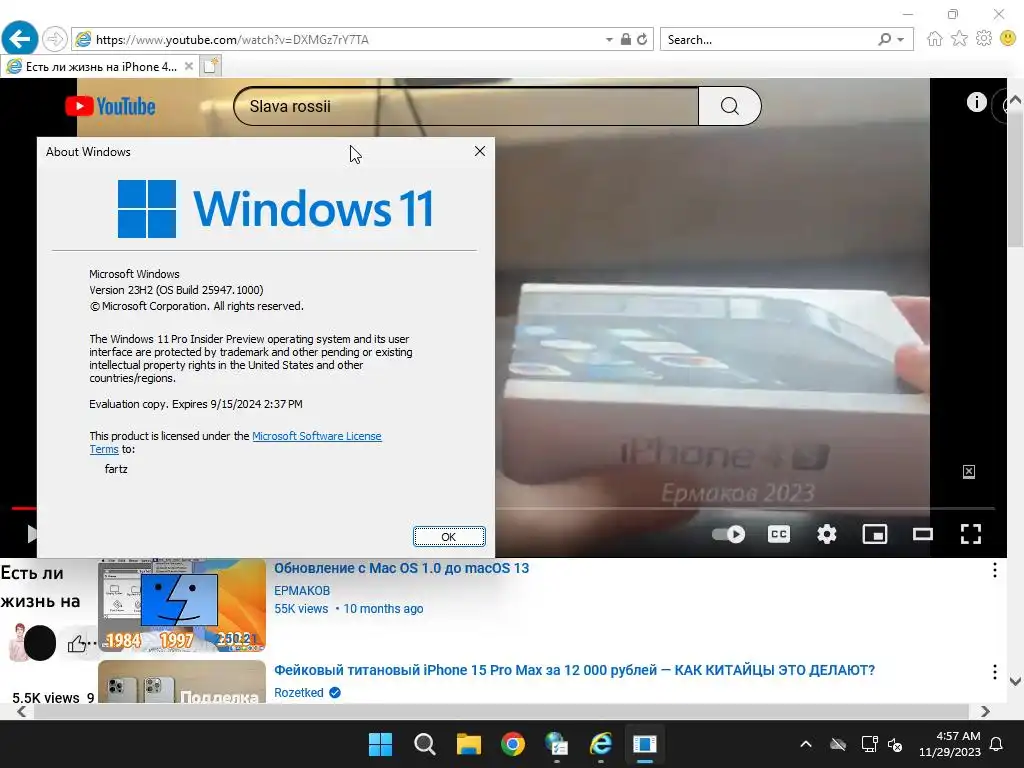This screenshot has width=1024, height=768.
Task: Open the notification bell in taskbar
Action: pos(997,744)
